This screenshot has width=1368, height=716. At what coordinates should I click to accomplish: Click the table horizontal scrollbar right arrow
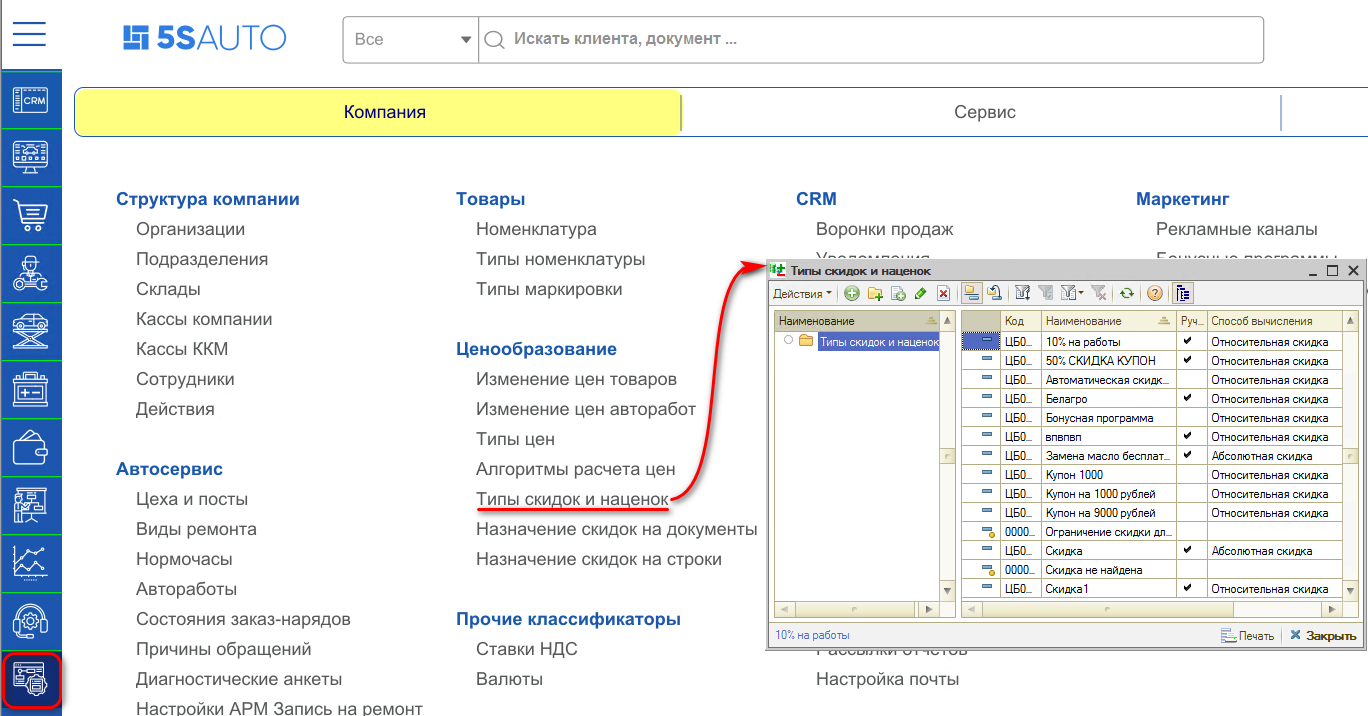[x=1332, y=608]
